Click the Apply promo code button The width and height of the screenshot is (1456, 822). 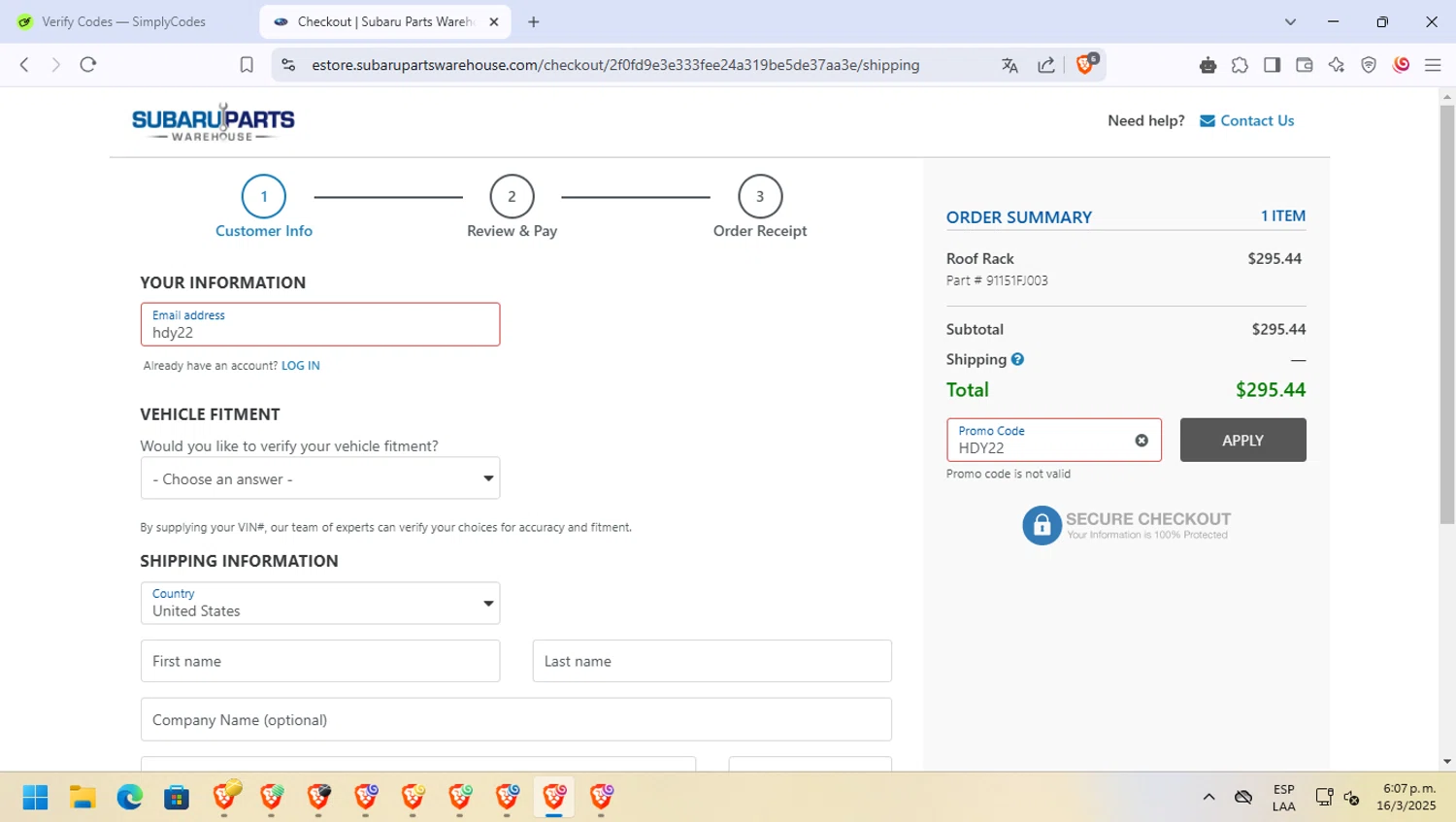[x=1242, y=440]
